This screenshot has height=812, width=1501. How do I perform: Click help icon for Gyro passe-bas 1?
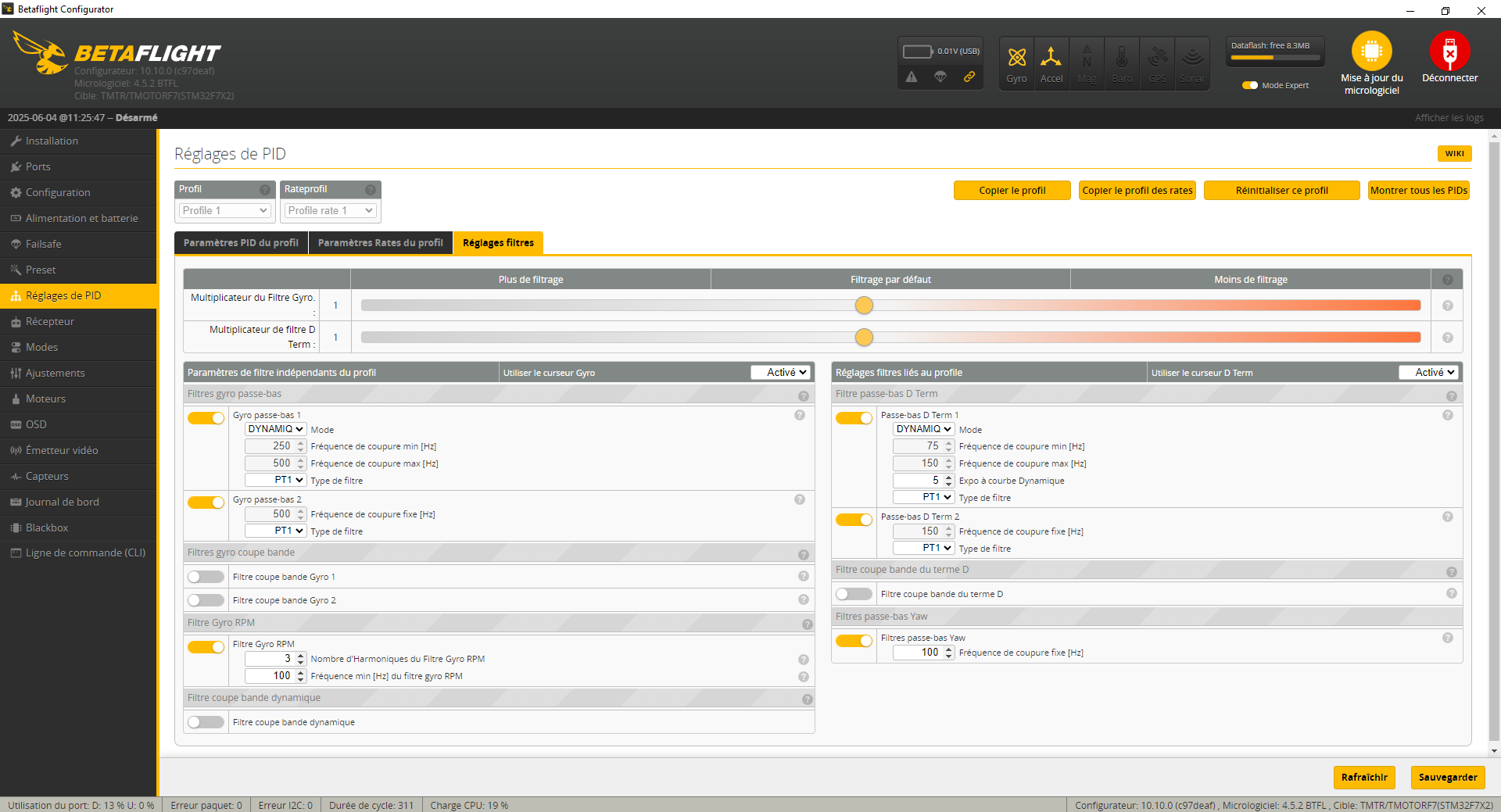pyautogui.click(x=799, y=415)
